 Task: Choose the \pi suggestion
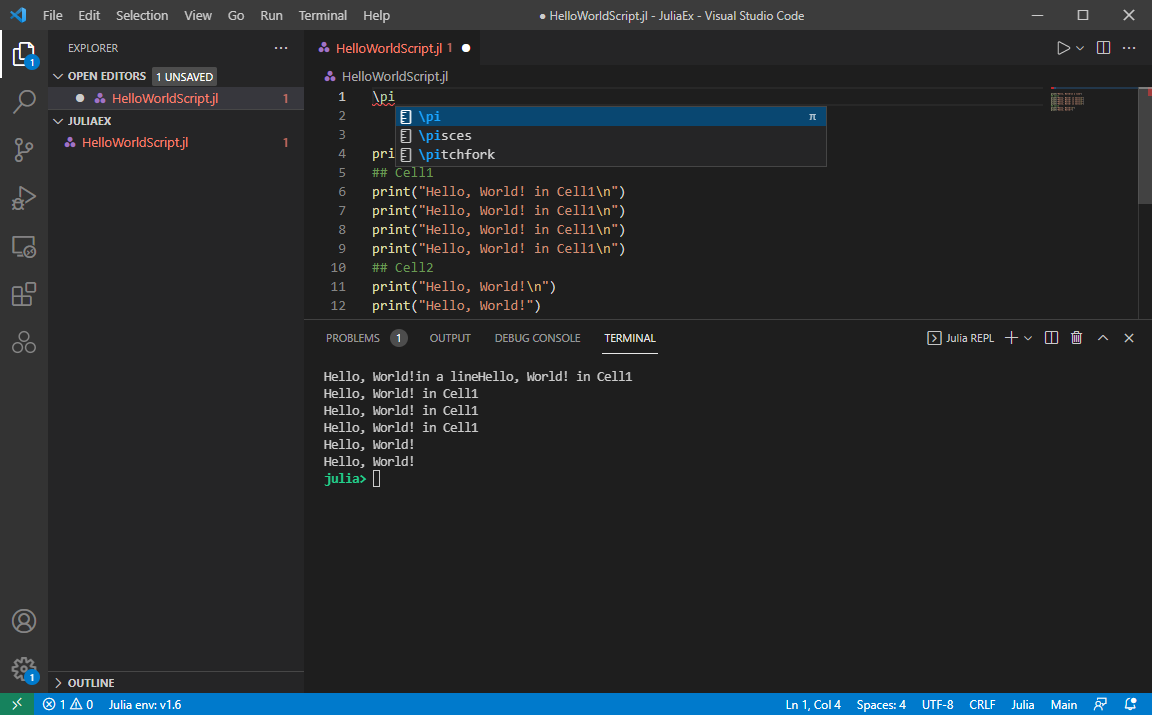tap(611, 116)
